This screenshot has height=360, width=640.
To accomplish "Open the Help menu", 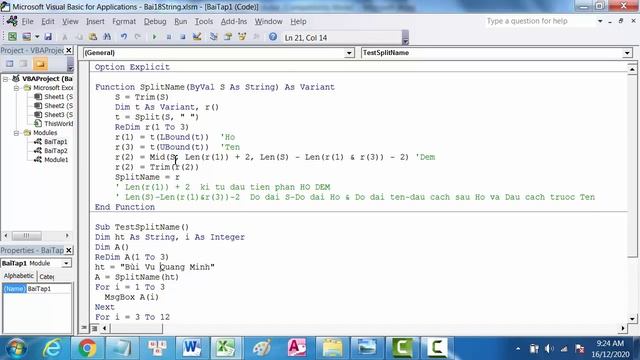I will (298, 21).
